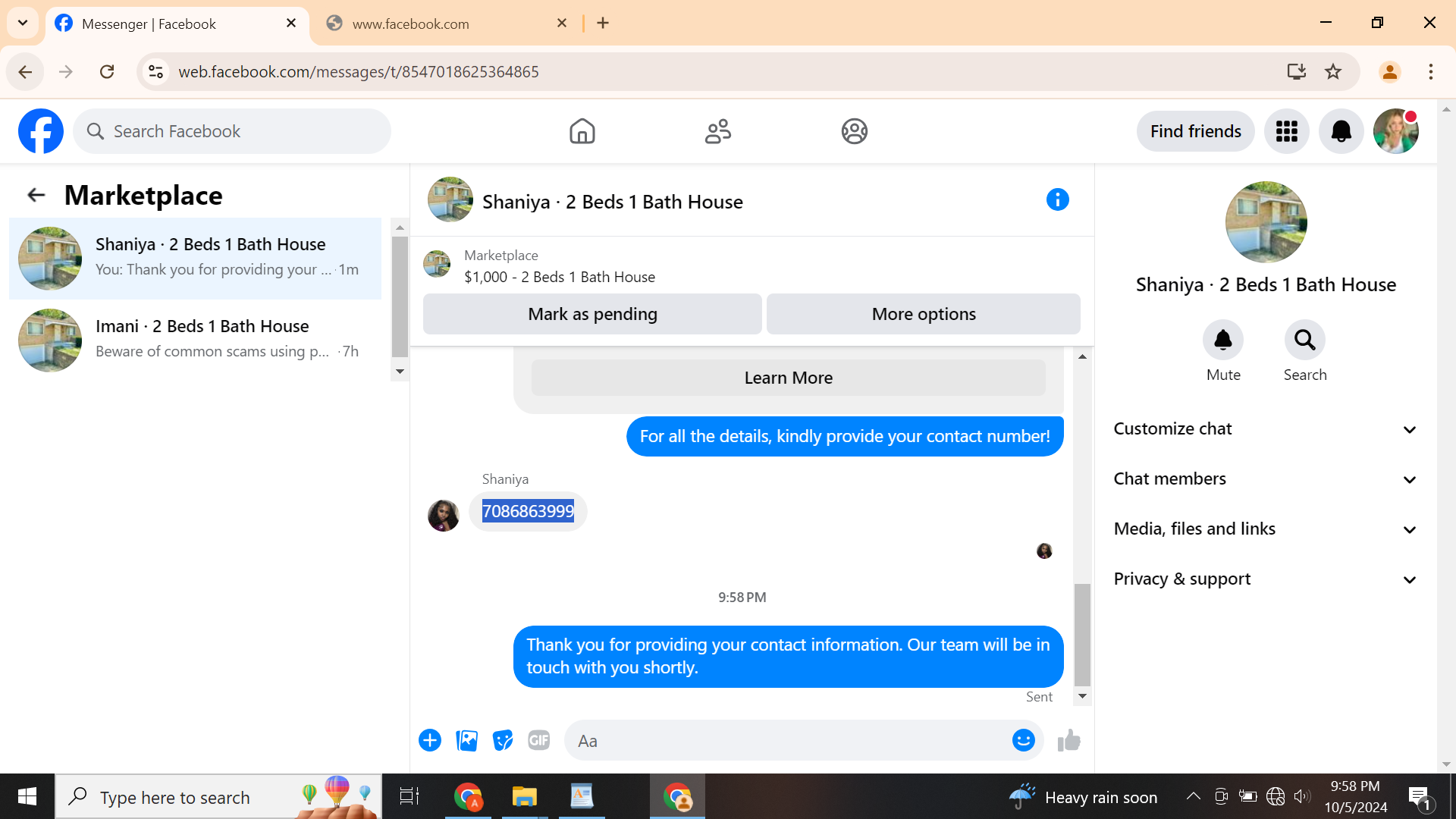Open the Friends icon in top navigation

tap(717, 131)
